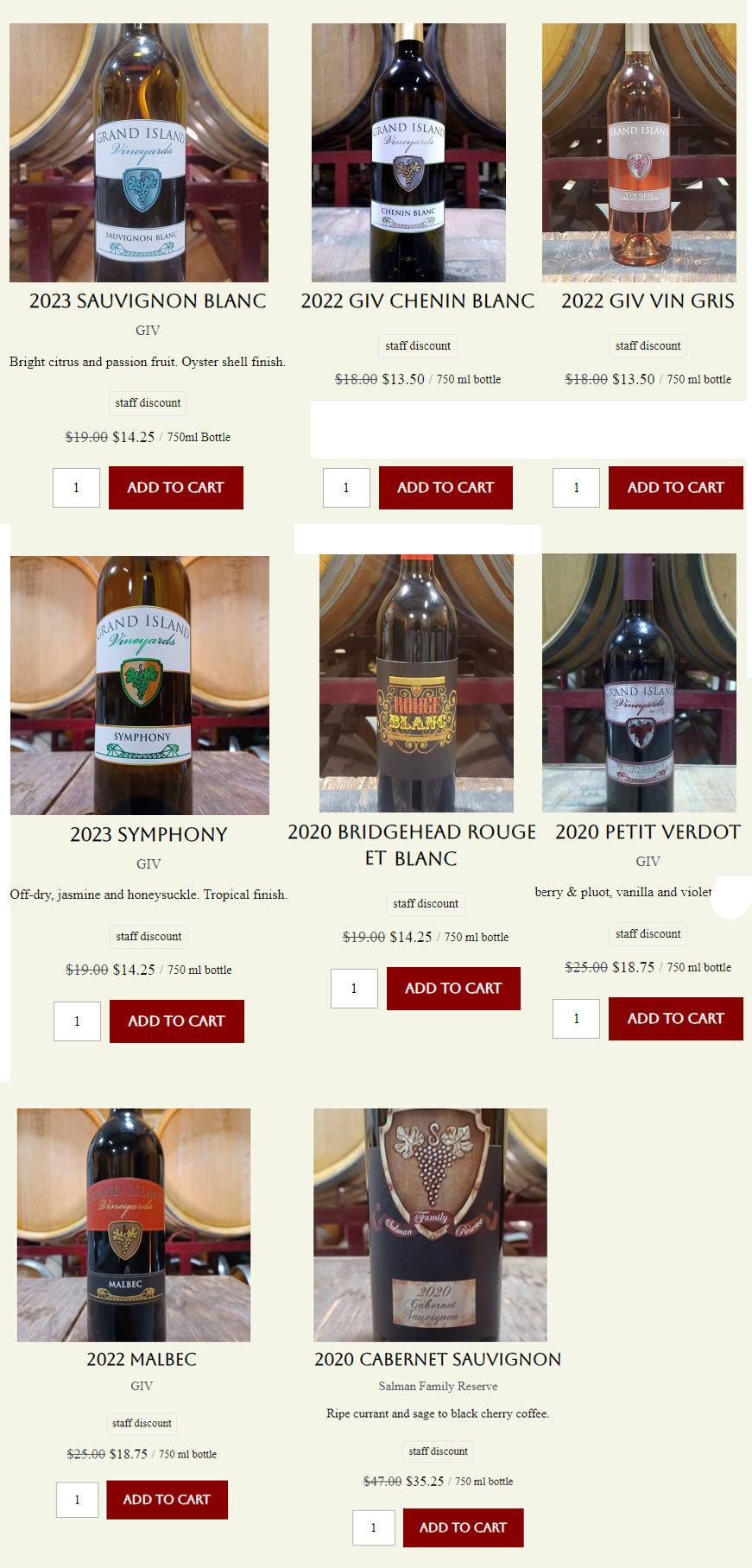Add 2023 Sauvignon Blanc to cart
The width and height of the screenshot is (752, 1568).
click(176, 488)
